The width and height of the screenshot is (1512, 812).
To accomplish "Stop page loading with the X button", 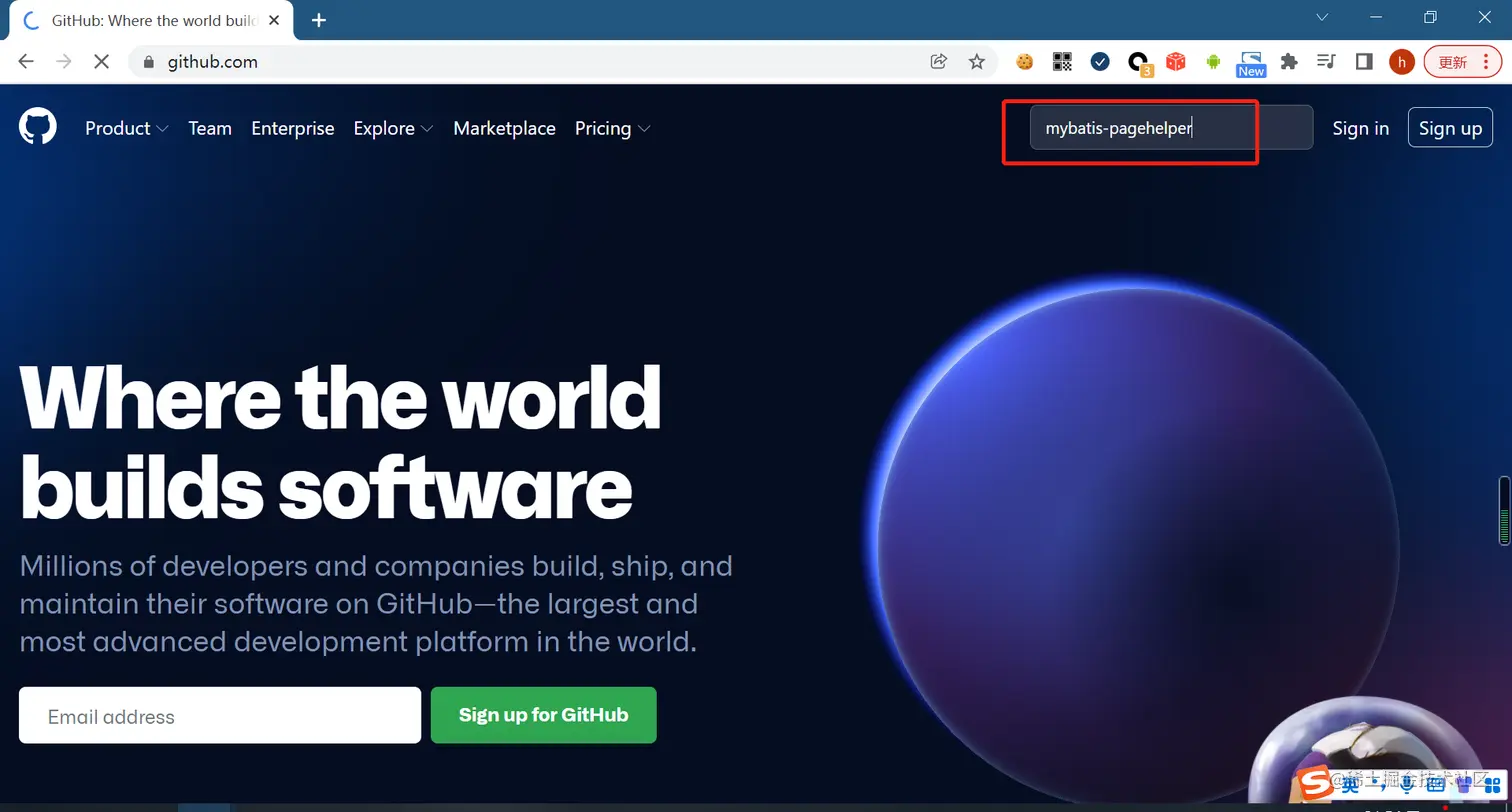I will (x=101, y=61).
